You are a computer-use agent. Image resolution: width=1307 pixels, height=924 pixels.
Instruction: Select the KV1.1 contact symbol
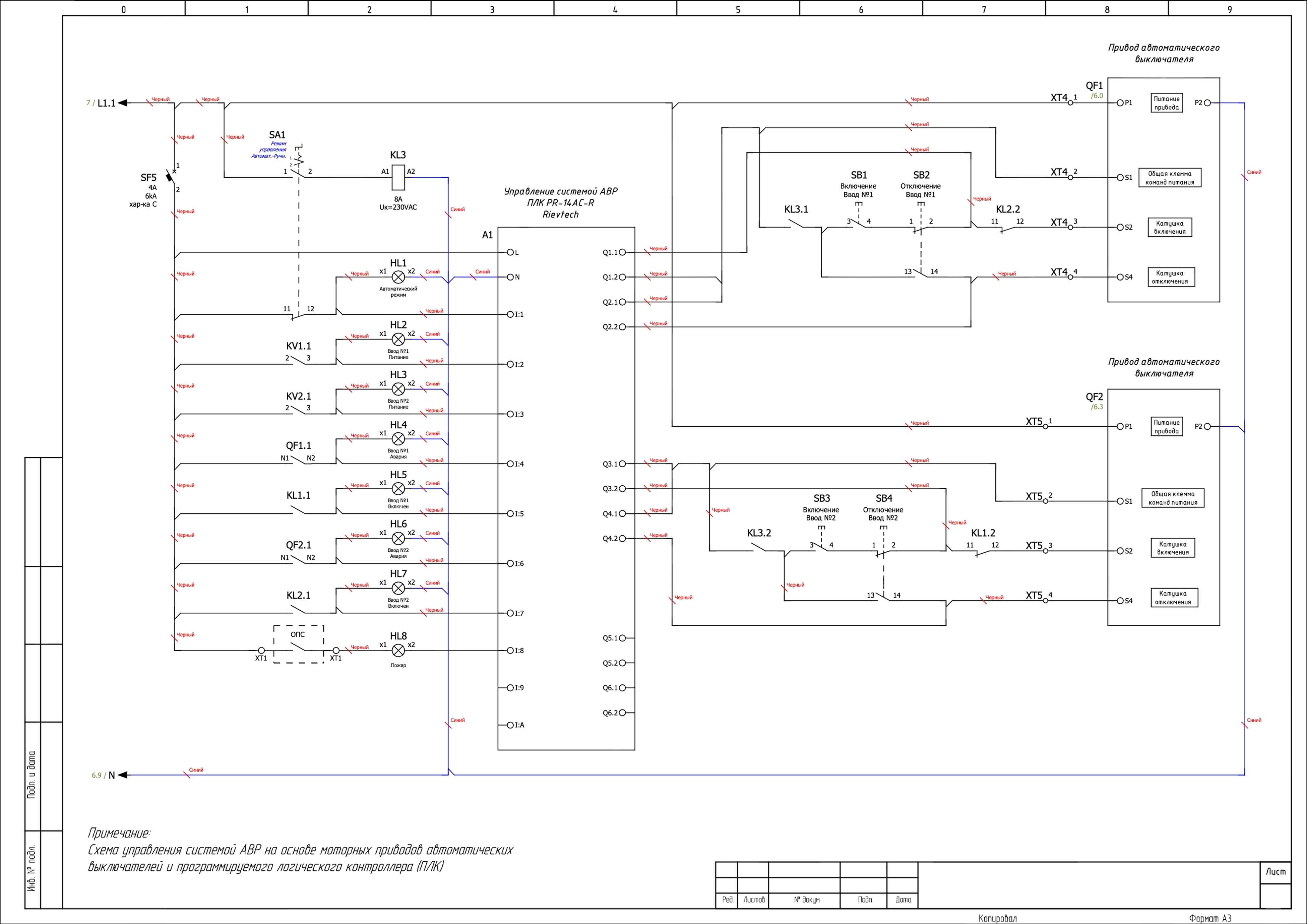point(298,361)
